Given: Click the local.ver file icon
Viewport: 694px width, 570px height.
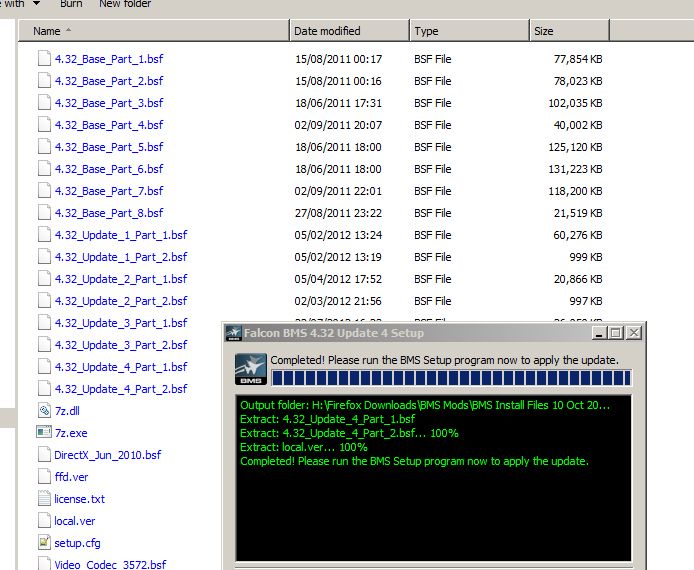Looking at the screenshot, I should [x=44, y=520].
